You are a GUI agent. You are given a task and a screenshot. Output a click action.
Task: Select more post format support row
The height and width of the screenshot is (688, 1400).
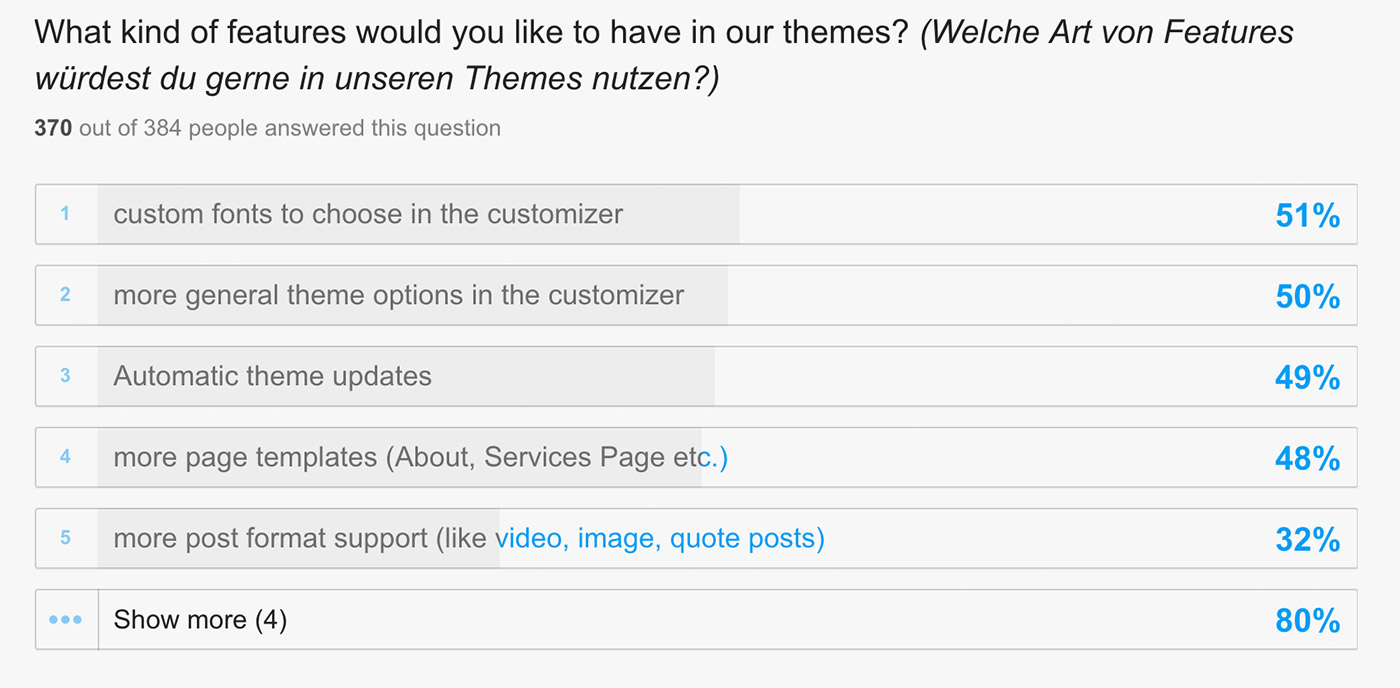click(696, 538)
